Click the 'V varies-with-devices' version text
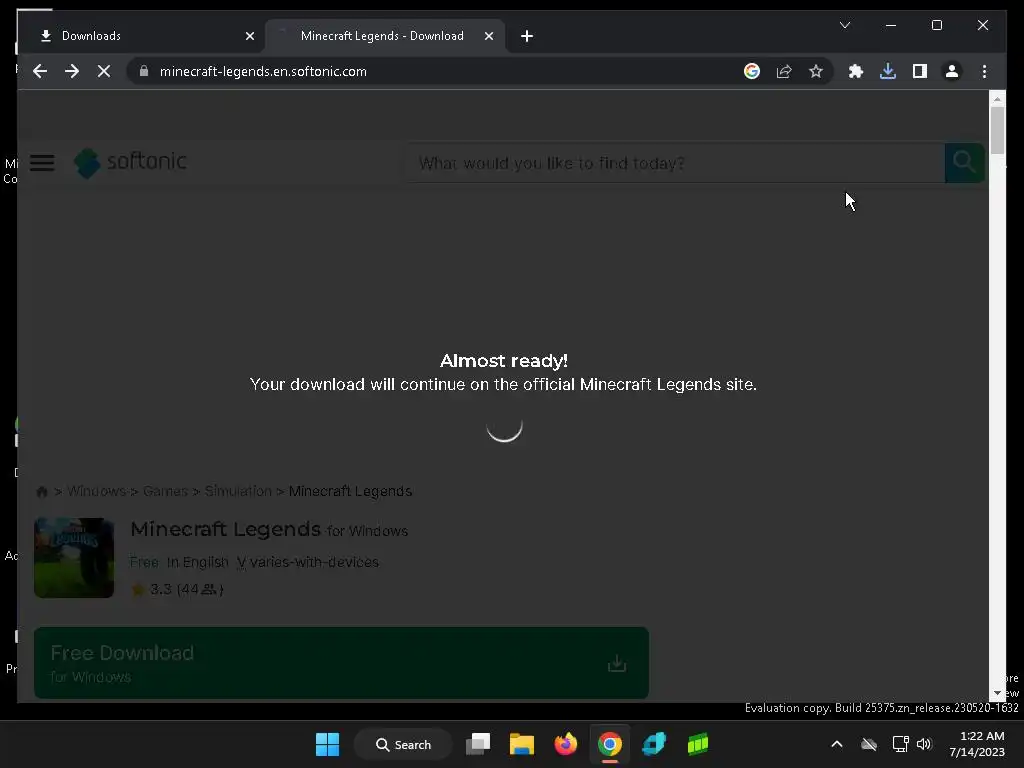This screenshot has width=1024, height=768. [x=308, y=562]
